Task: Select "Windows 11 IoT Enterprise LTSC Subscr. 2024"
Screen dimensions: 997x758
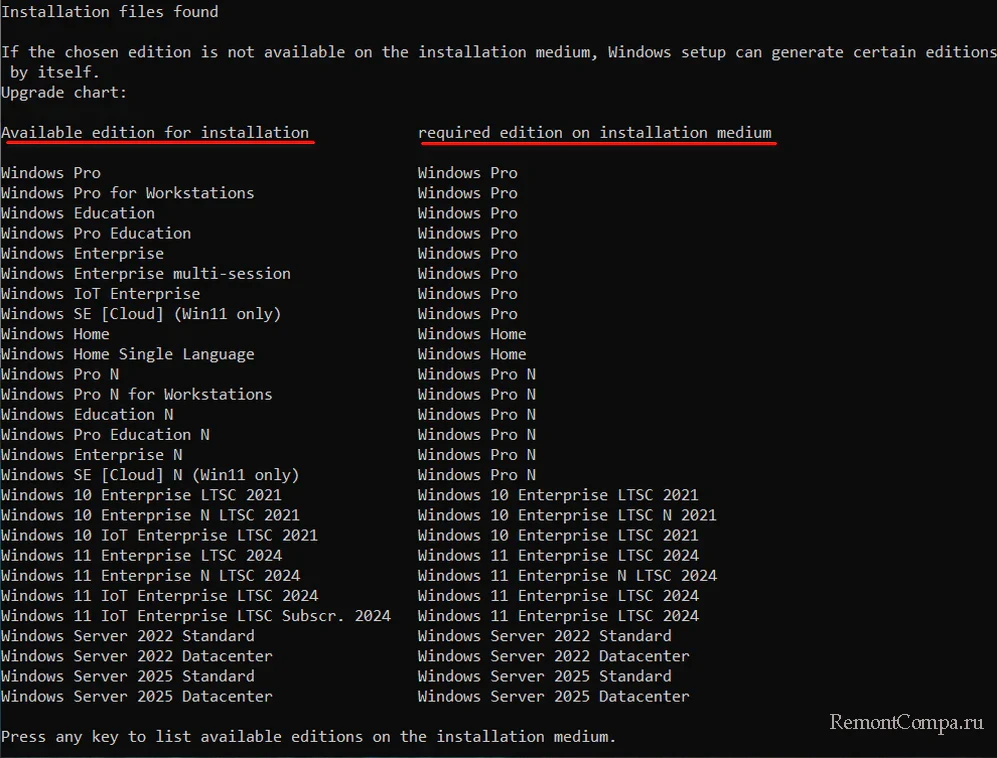Action: [196, 616]
